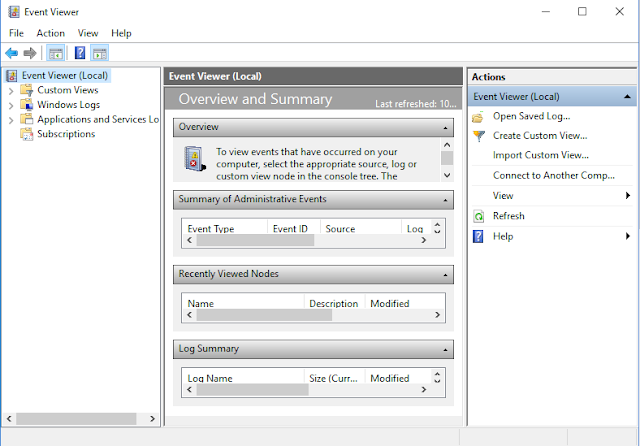Image resolution: width=640 pixels, height=446 pixels.
Task: Click the Overview text scroll-down arrow
Action: pyautogui.click(x=447, y=175)
